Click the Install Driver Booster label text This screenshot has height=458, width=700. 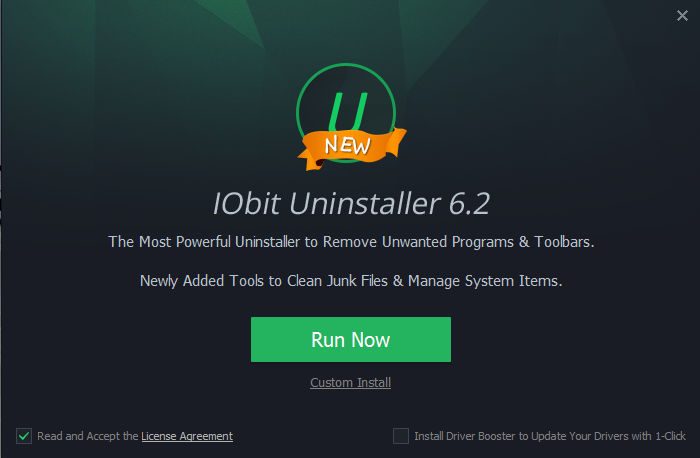550,436
